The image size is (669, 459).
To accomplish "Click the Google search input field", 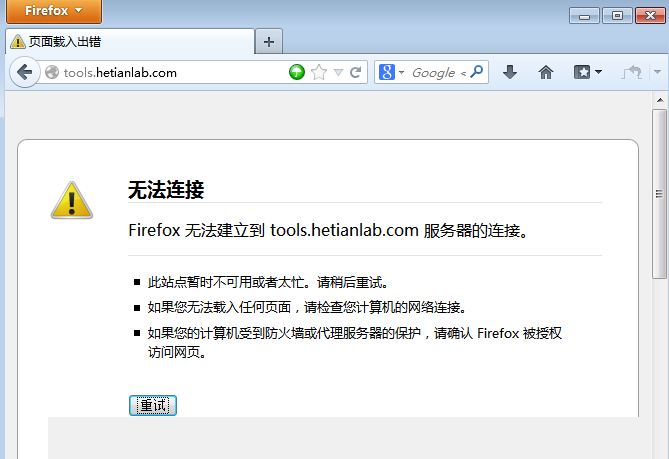I will click(x=437, y=73).
